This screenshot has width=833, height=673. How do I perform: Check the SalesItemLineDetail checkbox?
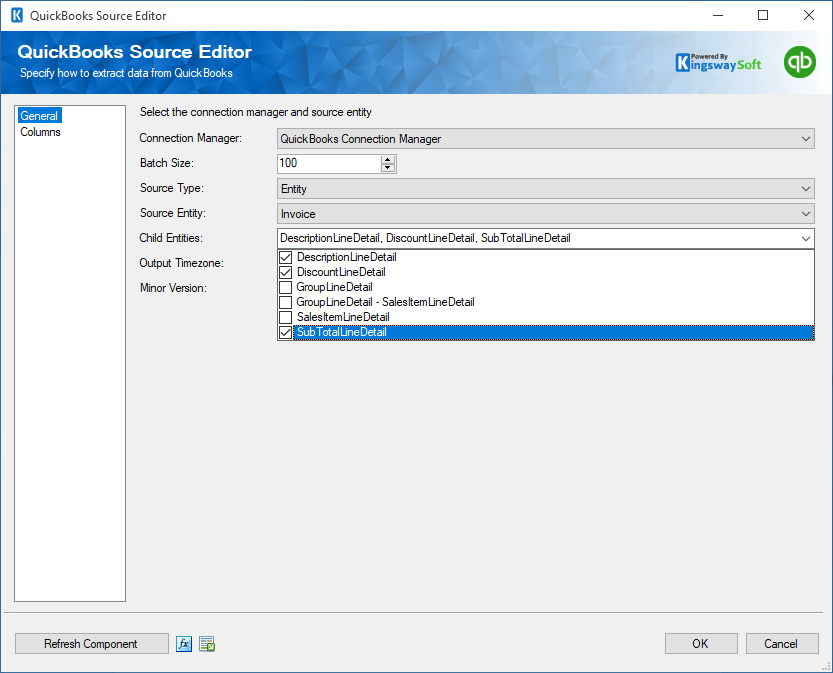[286, 317]
